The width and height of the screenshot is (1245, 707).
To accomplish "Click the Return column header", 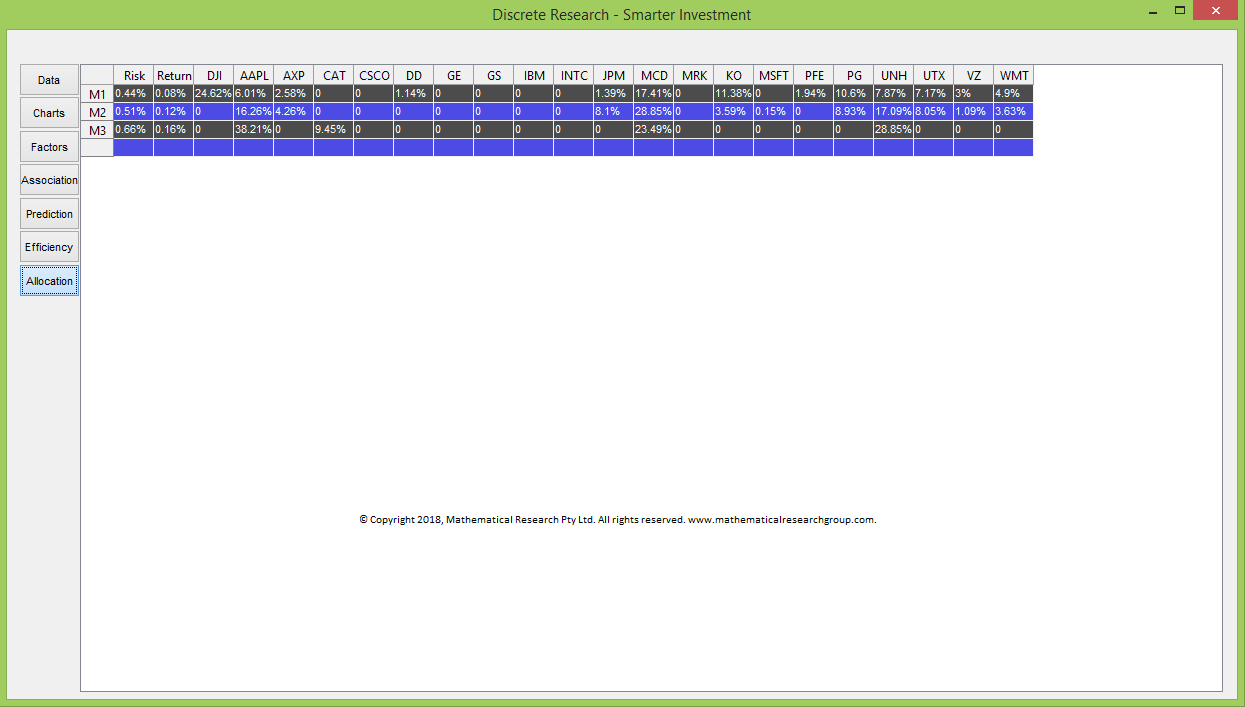I will point(174,76).
